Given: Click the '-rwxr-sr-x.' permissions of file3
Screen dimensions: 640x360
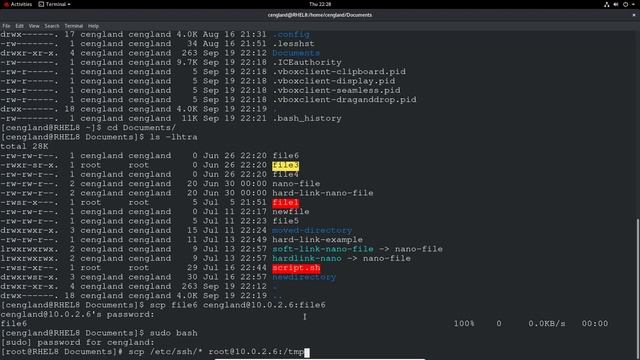Looking at the screenshot, I should (29, 165).
